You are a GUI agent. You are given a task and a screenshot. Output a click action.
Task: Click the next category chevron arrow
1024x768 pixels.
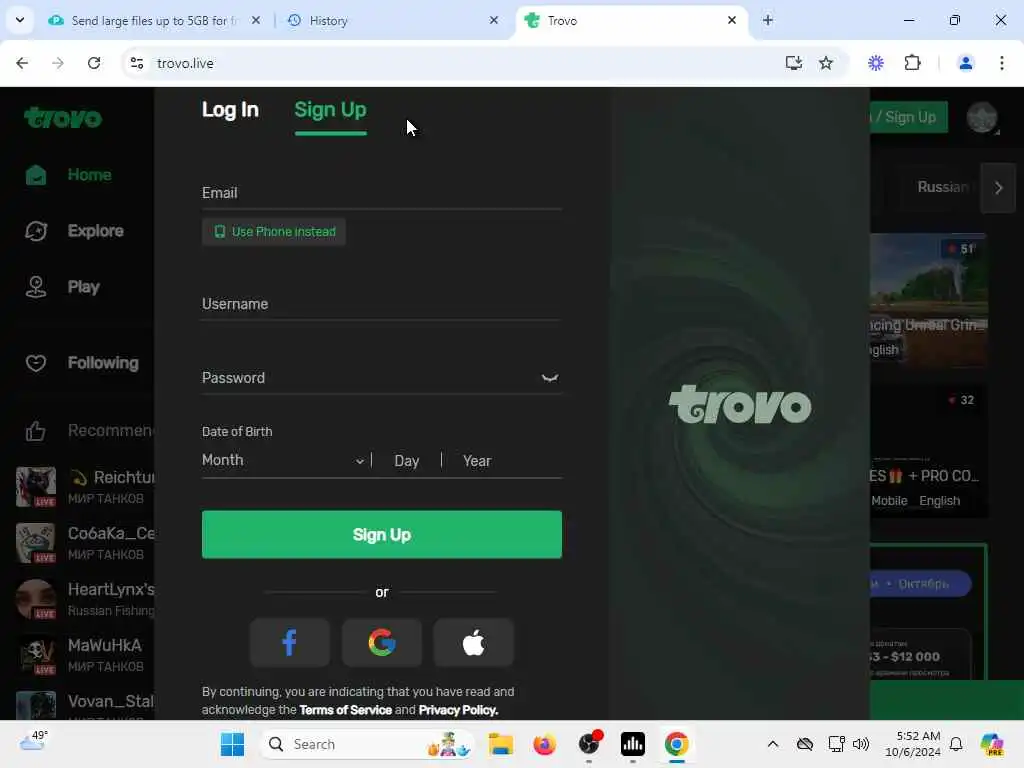pyautogui.click(x=999, y=188)
